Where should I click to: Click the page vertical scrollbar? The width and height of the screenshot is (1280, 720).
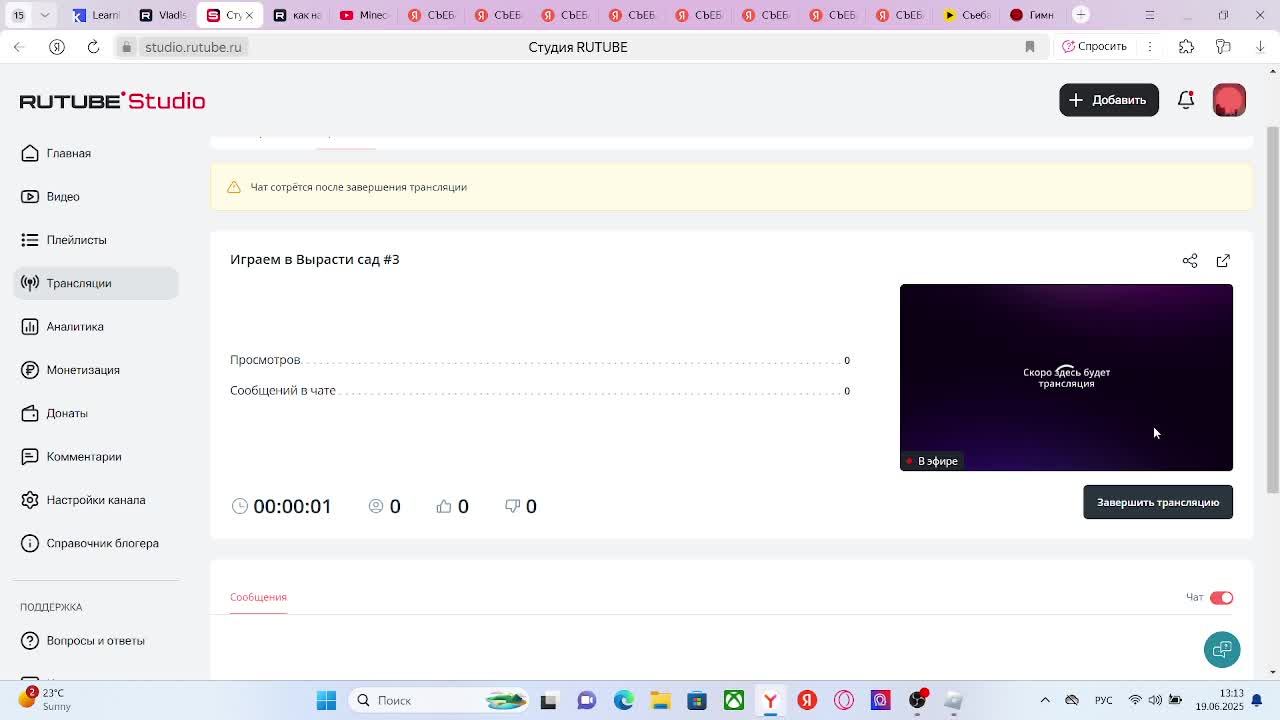(x=1273, y=310)
